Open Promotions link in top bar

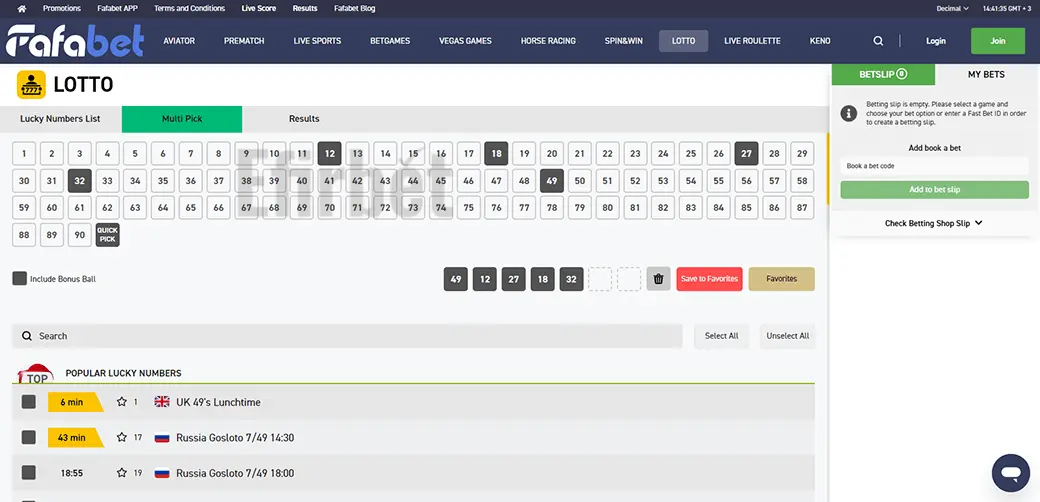click(62, 9)
